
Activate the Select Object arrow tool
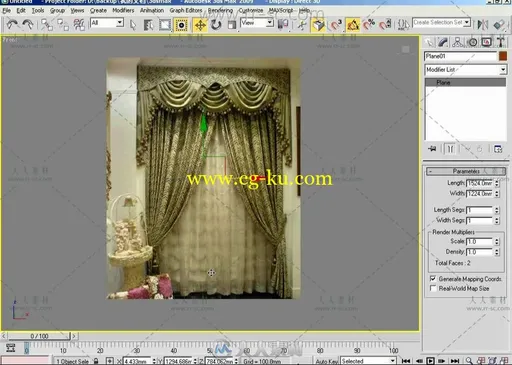point(133,25)
